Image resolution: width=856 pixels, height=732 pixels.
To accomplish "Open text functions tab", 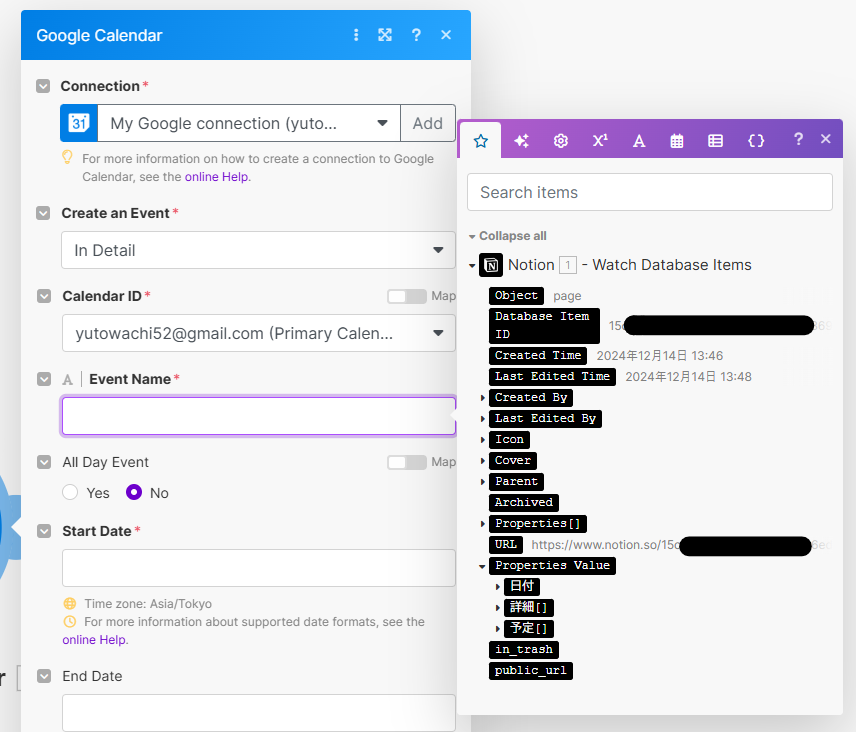I will (639, 141).
